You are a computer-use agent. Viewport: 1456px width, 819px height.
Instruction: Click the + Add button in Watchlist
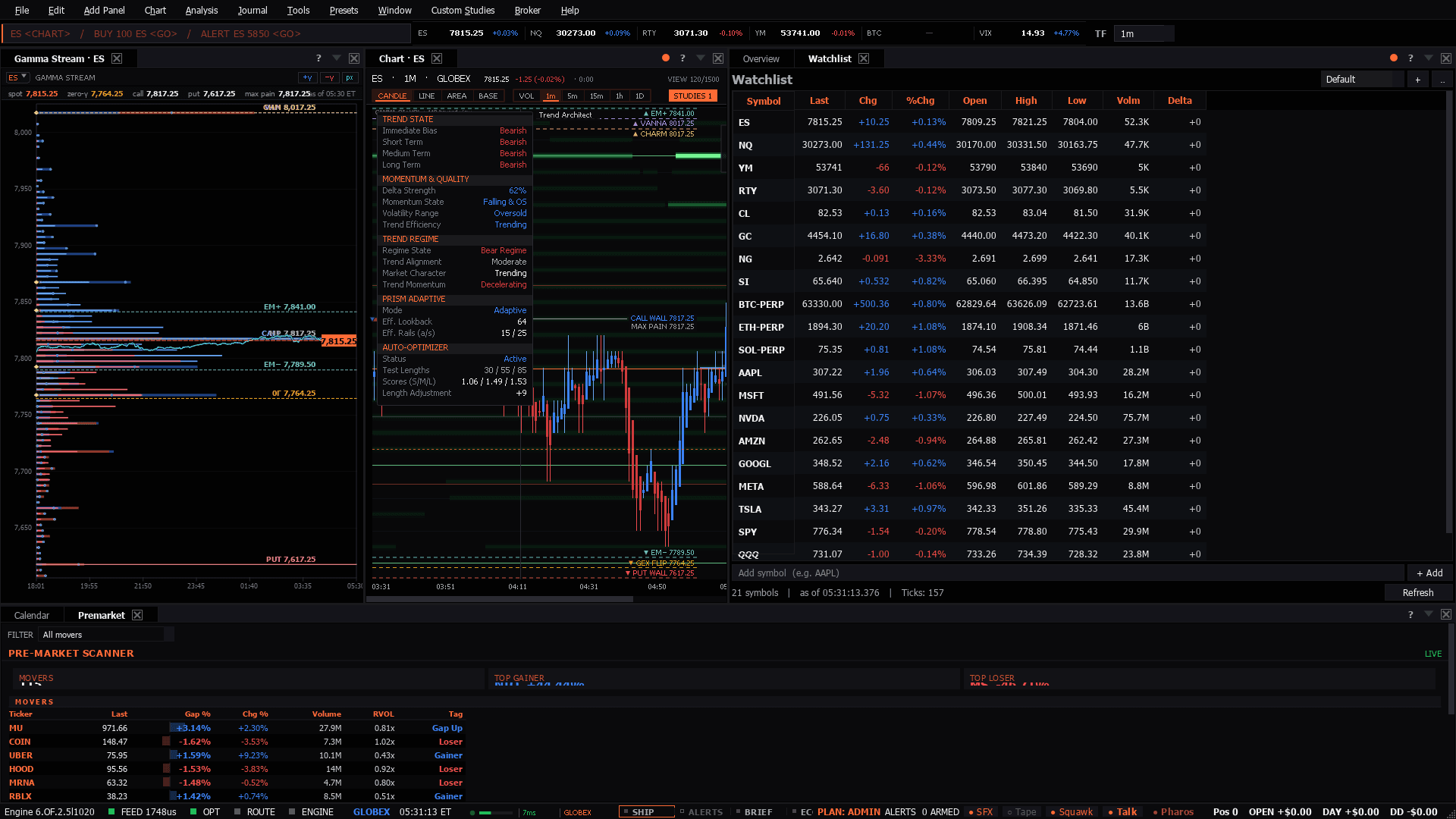pos(1429,573)
